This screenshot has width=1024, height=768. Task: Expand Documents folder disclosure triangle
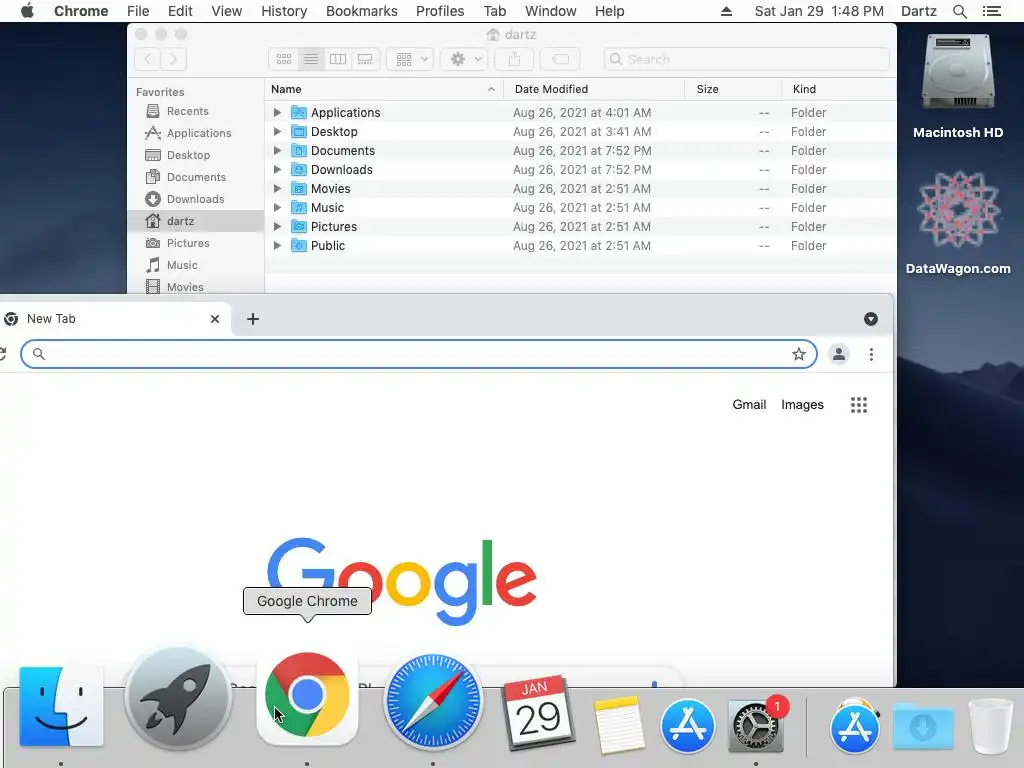[x=277, y=150]
